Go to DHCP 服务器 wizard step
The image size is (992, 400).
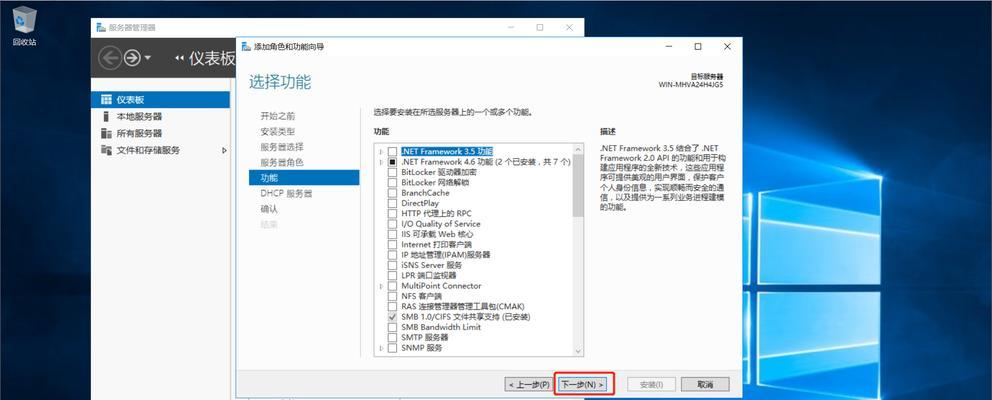pyautogui.click(x=285, y=194)
